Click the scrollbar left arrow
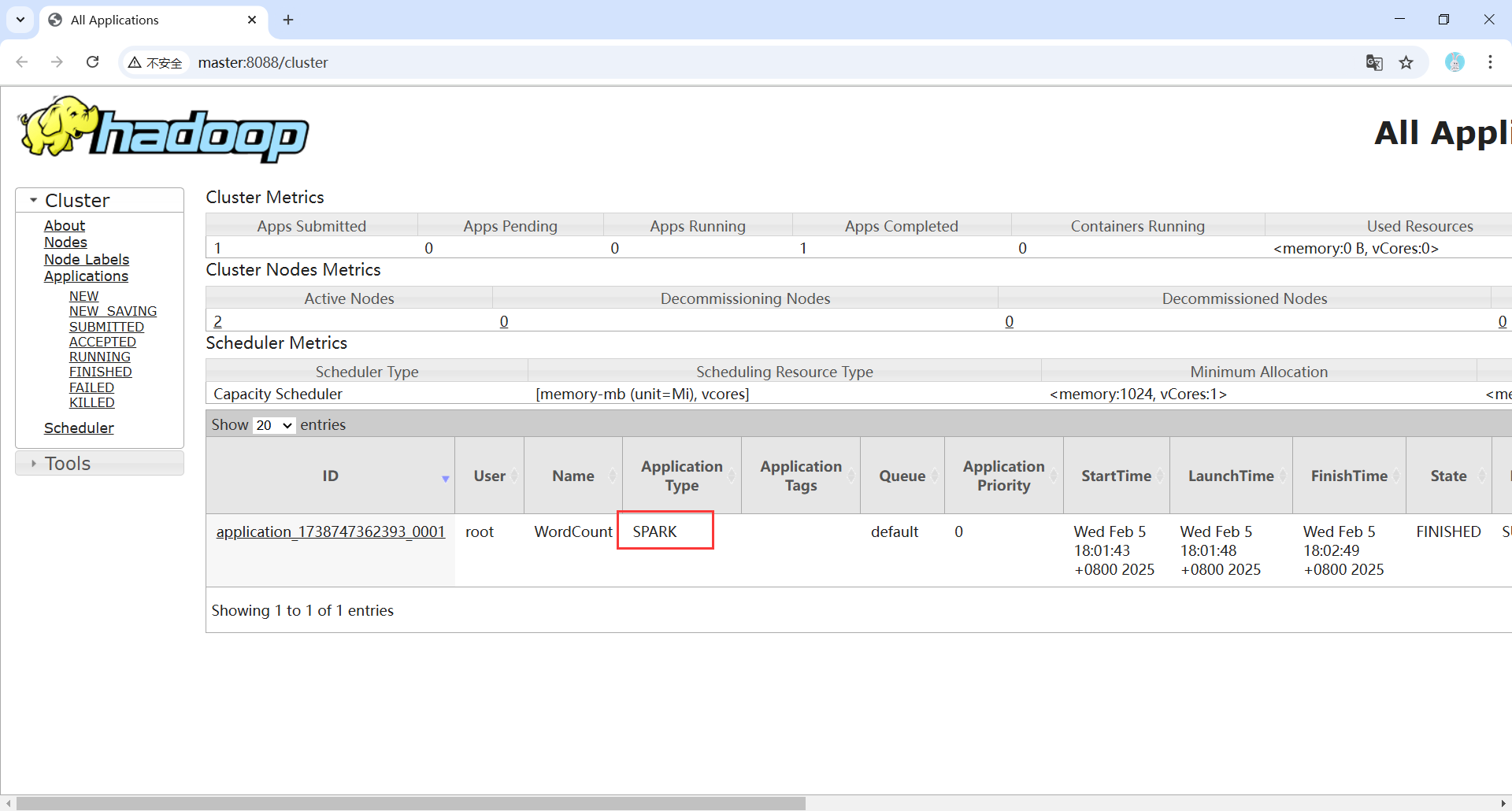The height and width of the screenshot is (811, 1512). [8, 803]
